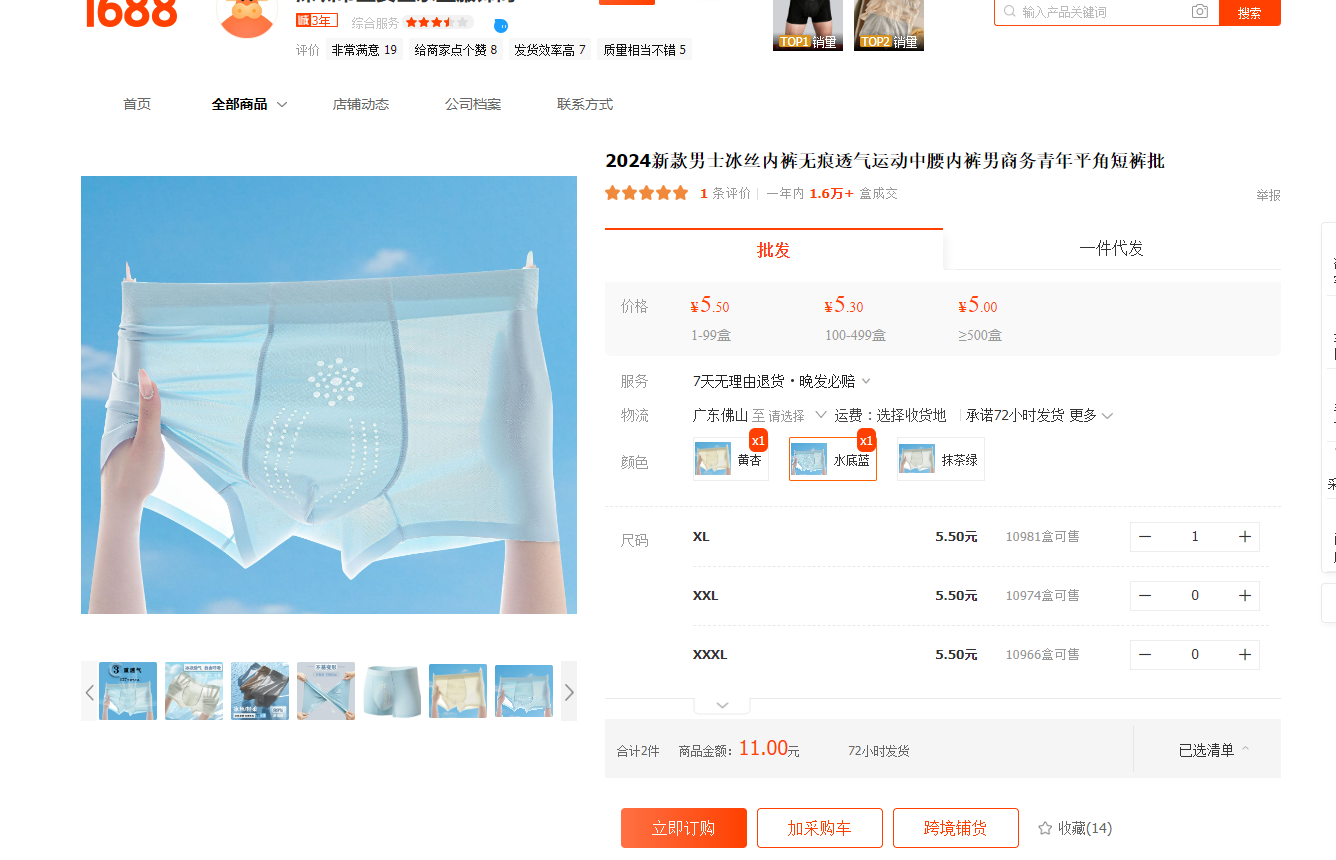Click the camera image search icon

pos(1199,12)
